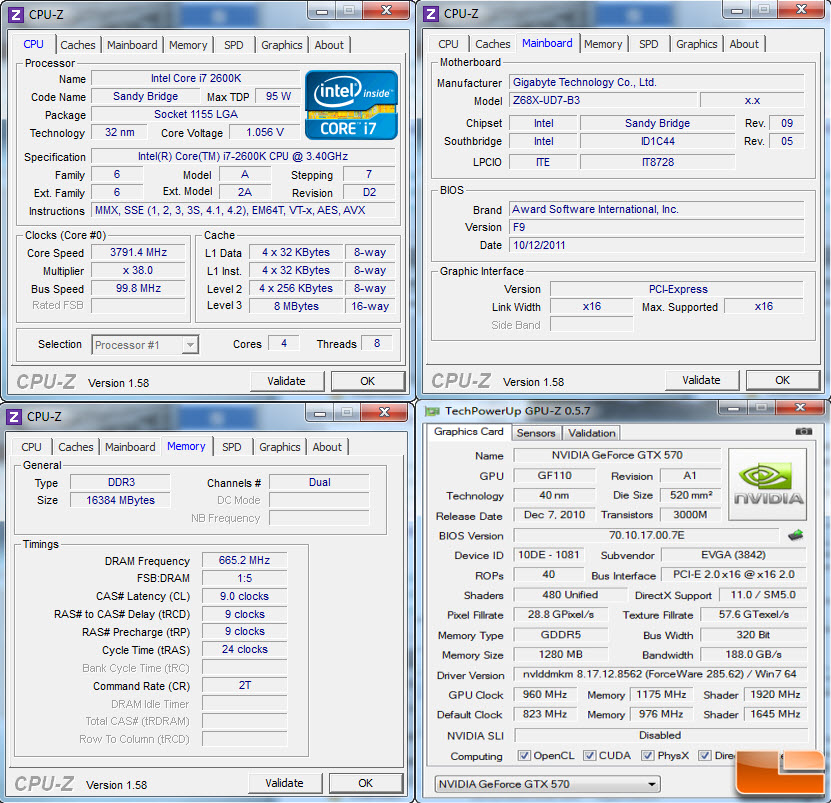Click the Specification field "Intel(R) Core(TM) i7-2600K CPU @ 3.40GHz"
The image size is (831, 803).
pyautogui.click(x=243, y=156)
